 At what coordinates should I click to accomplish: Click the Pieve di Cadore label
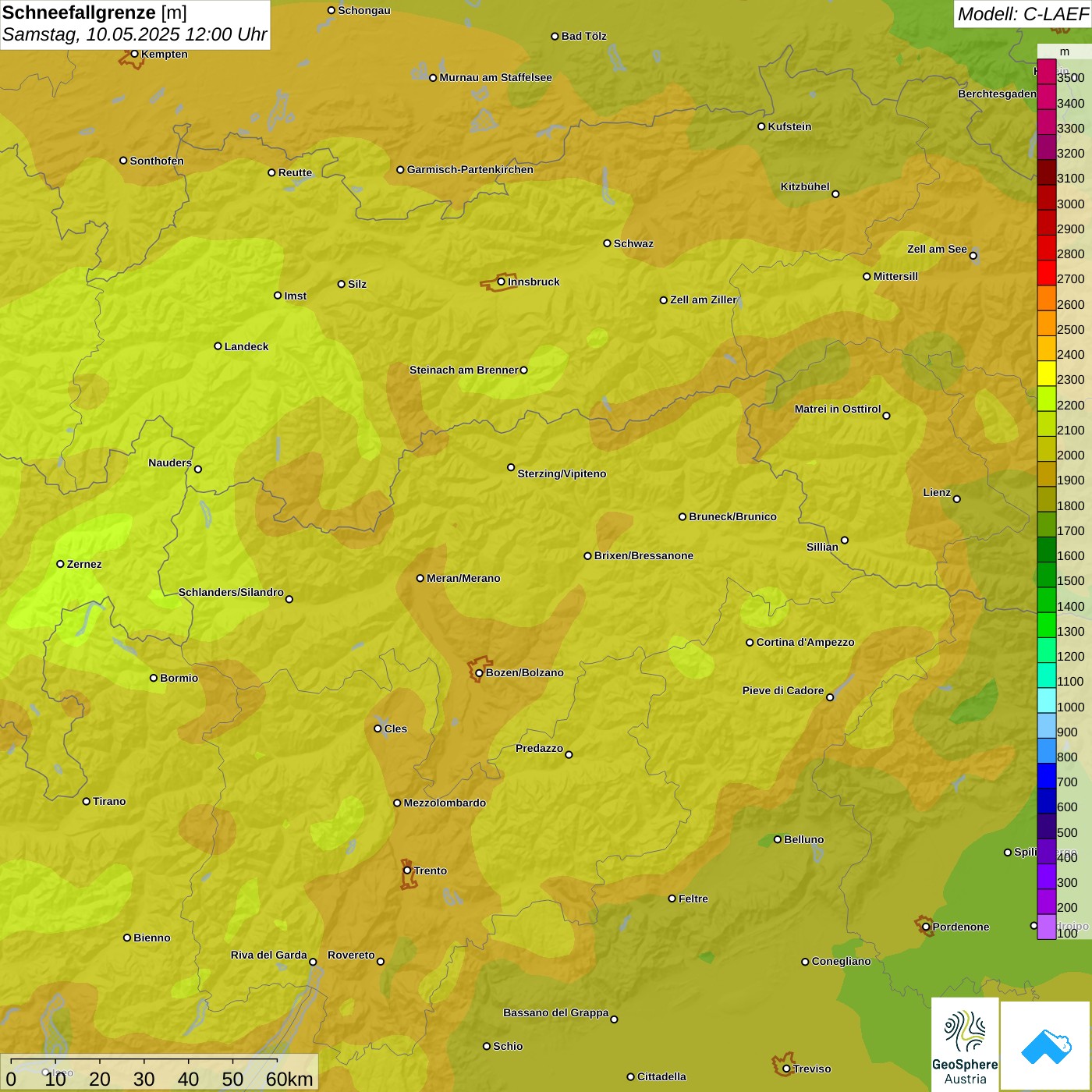783,690
